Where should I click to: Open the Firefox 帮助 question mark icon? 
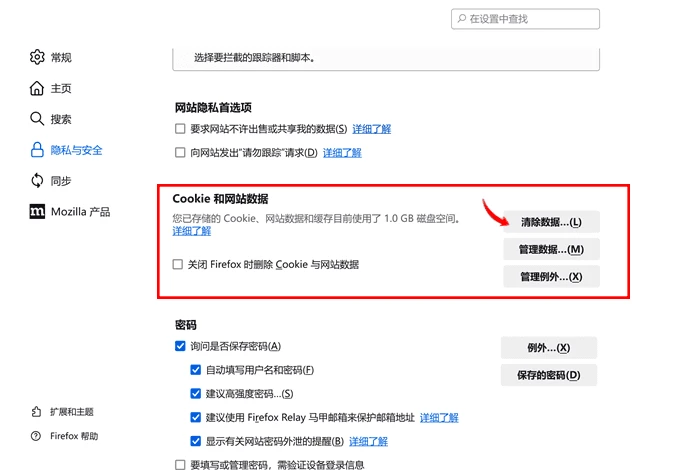(x=36, y=436)
